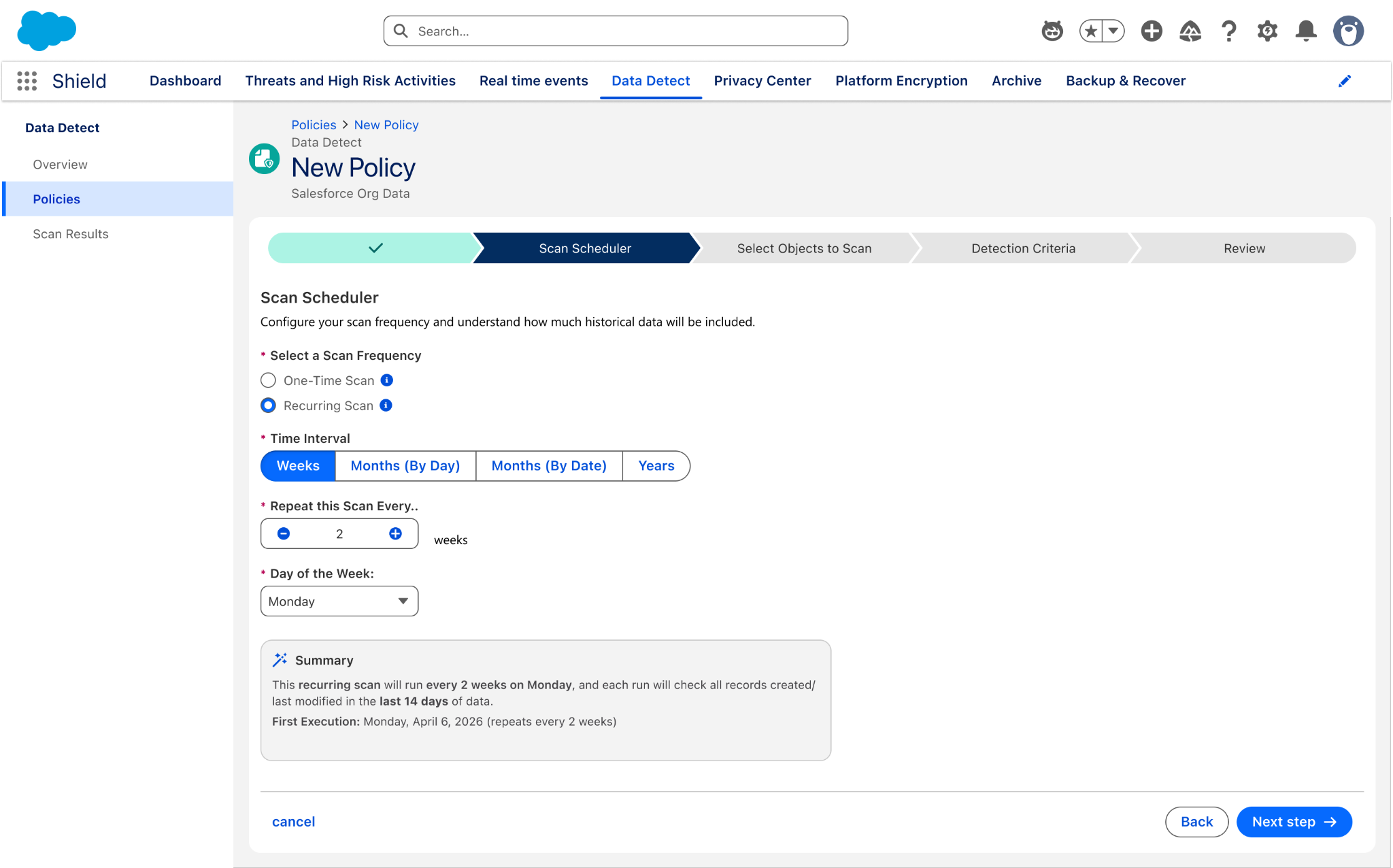Open the Notifications bell
1393x868 pixels.
[1306, 31]
